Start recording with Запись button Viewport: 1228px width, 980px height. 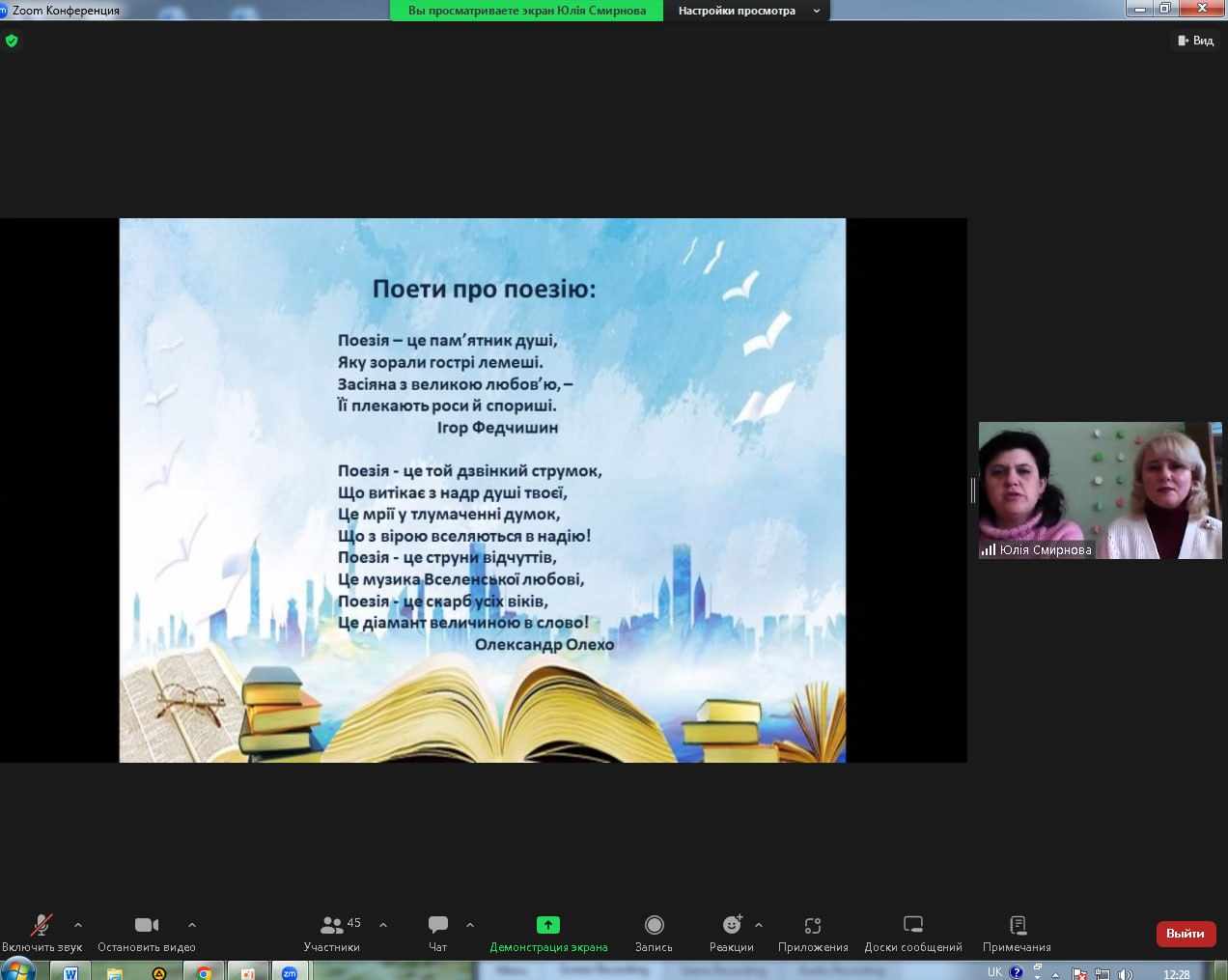(654, 926)
